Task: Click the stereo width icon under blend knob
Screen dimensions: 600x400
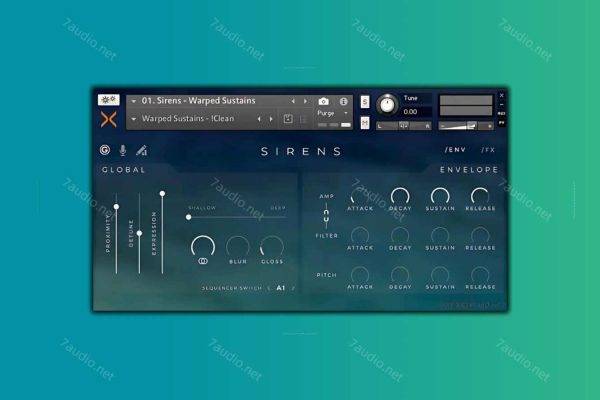Action: [x=203, y=261]
